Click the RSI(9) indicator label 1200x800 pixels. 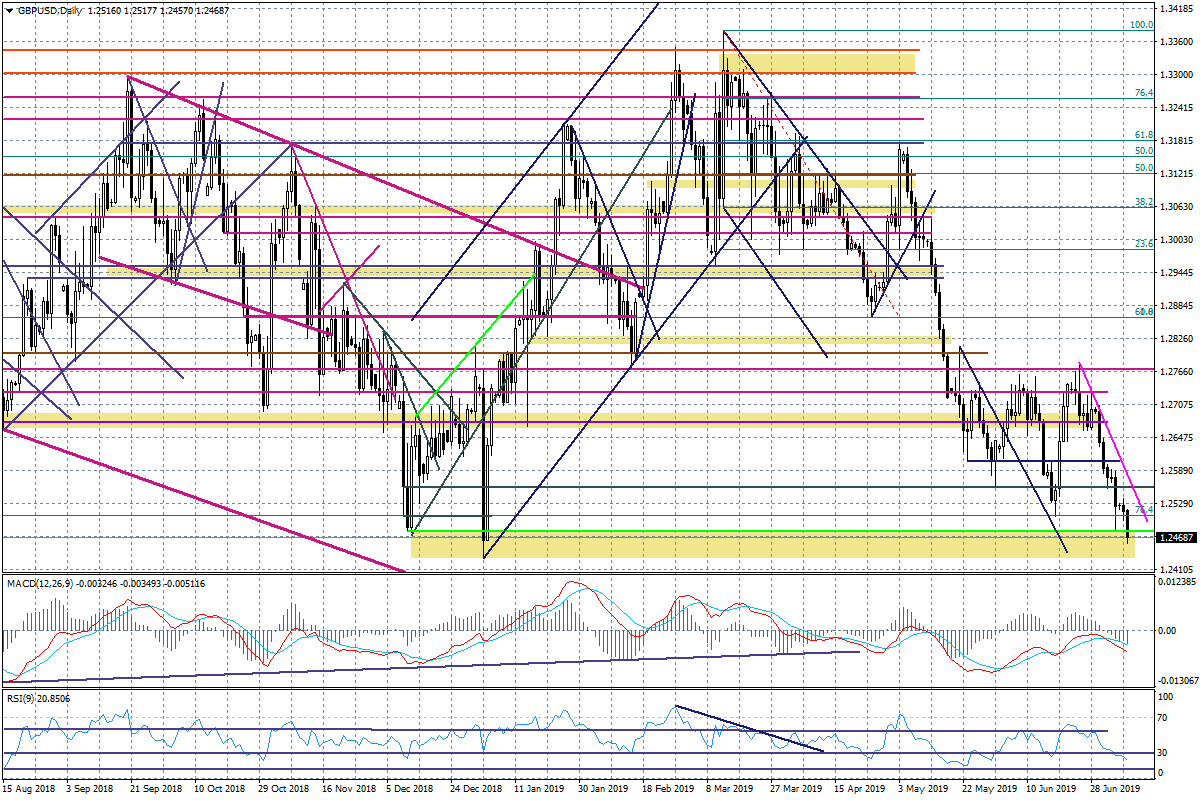20,698
